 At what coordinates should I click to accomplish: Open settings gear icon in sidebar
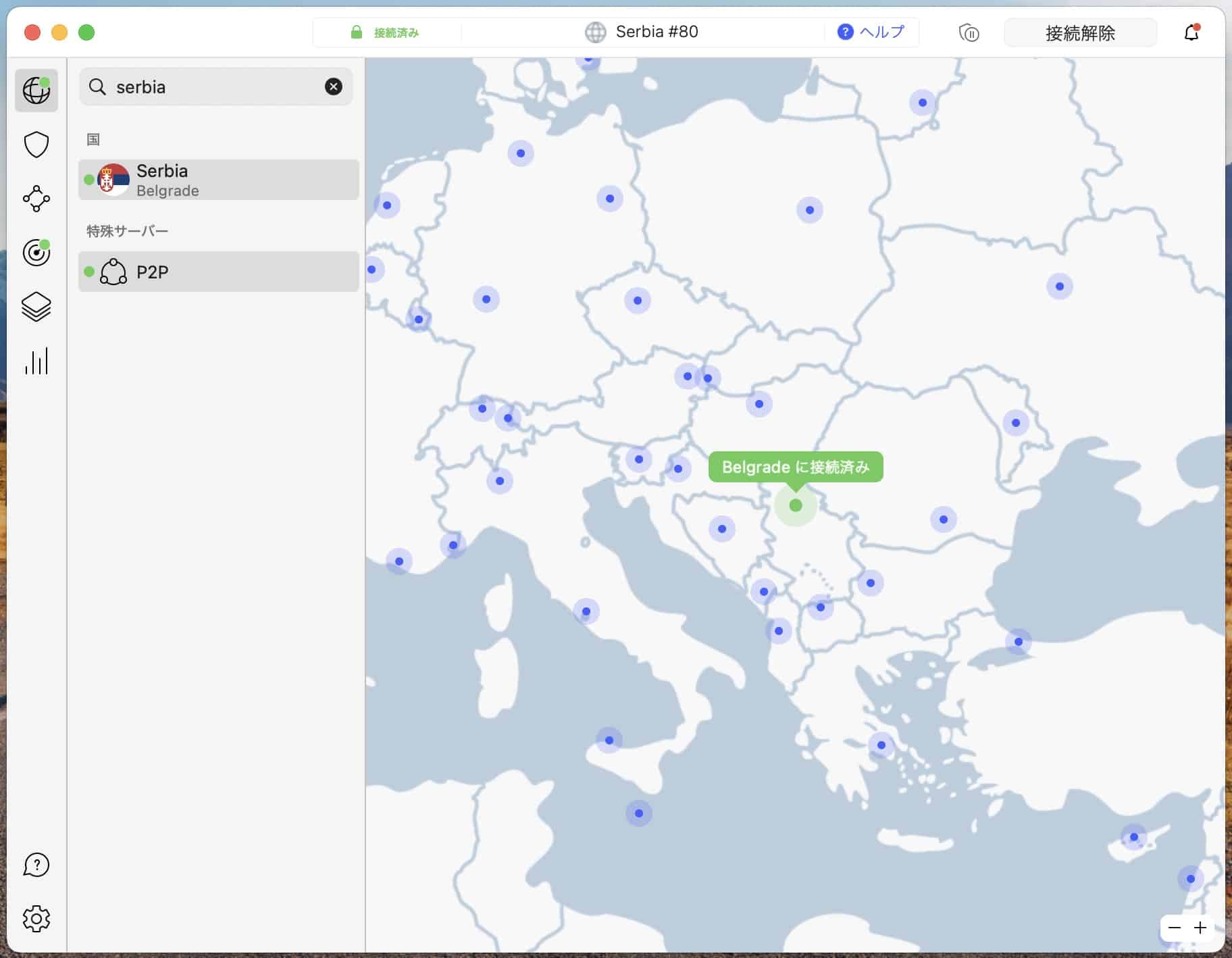click(36, 919)
